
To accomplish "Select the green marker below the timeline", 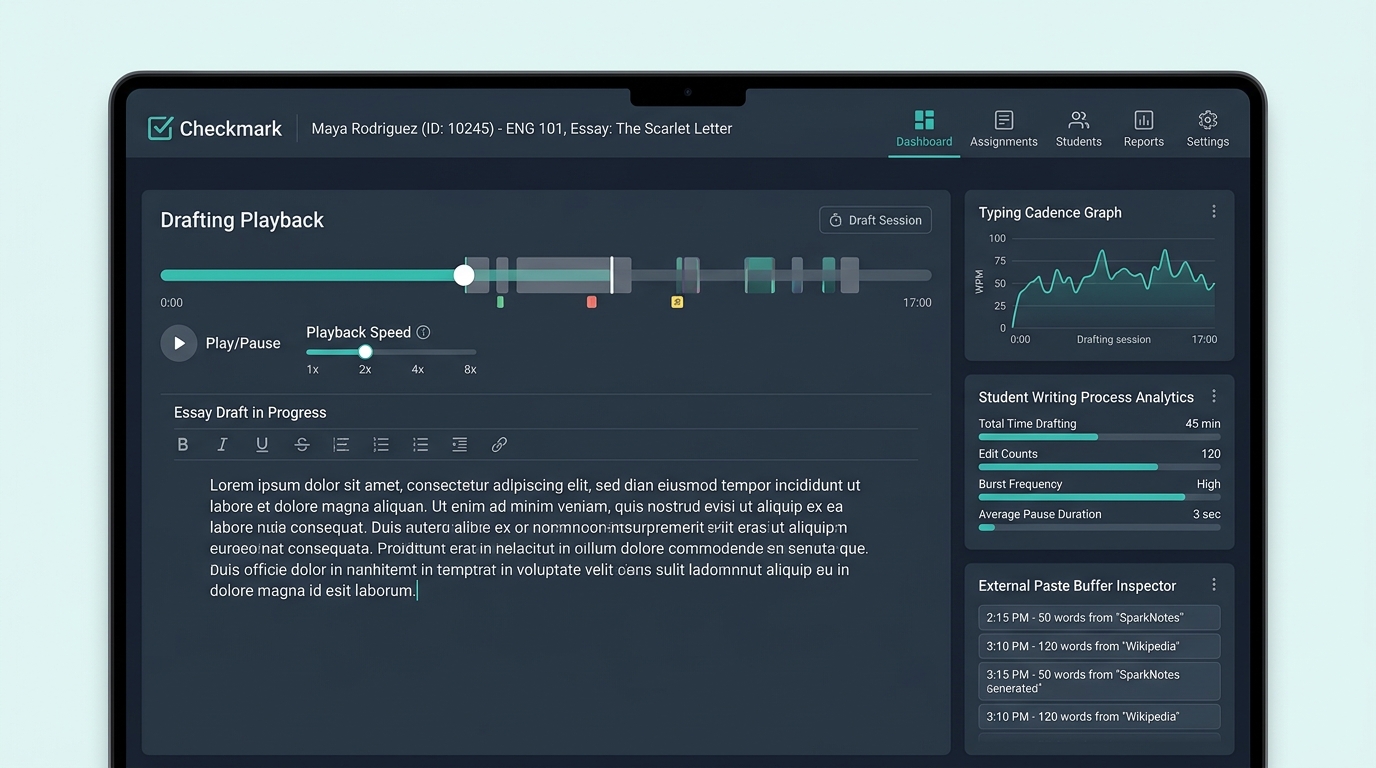I will (x=500, y=302).
